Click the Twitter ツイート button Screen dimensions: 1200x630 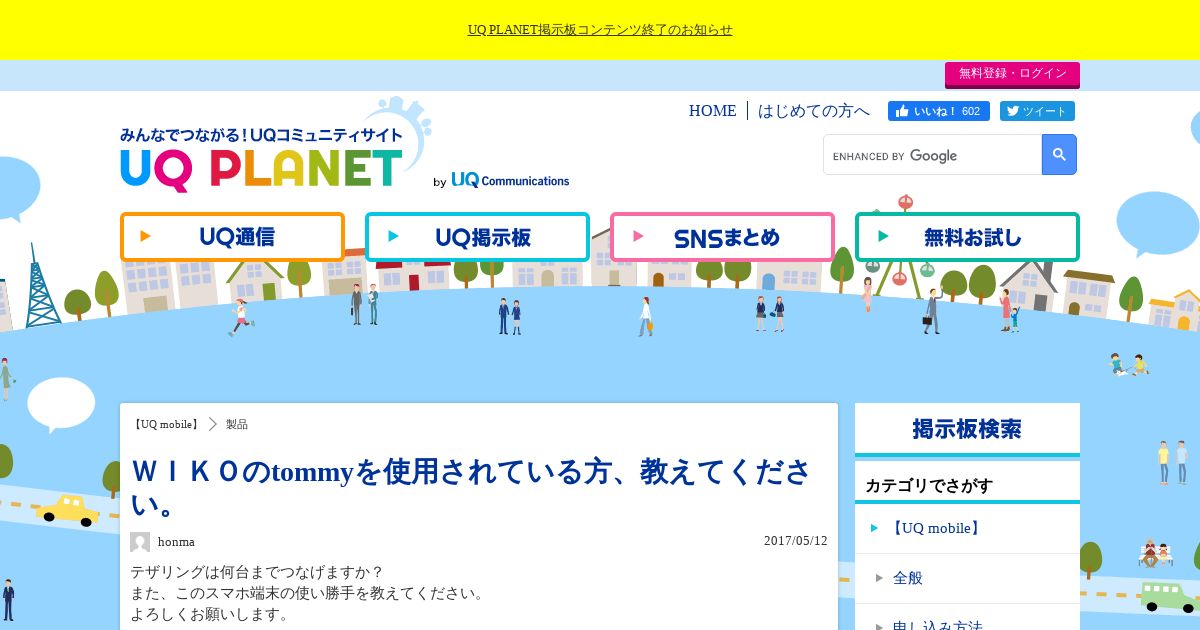coord(1037,111)
